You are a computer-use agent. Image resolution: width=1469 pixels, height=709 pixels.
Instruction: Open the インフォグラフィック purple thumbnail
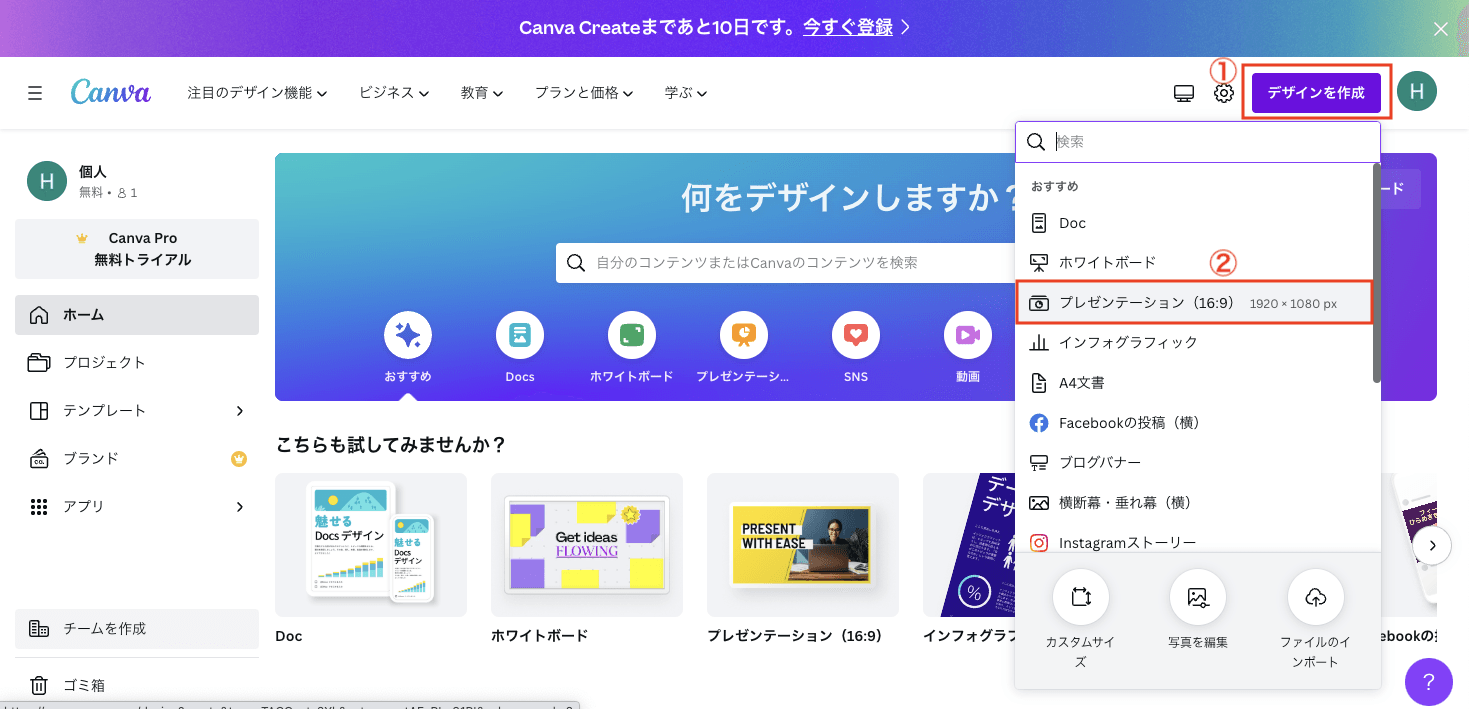pyautogui.click(x=968, y=545)
